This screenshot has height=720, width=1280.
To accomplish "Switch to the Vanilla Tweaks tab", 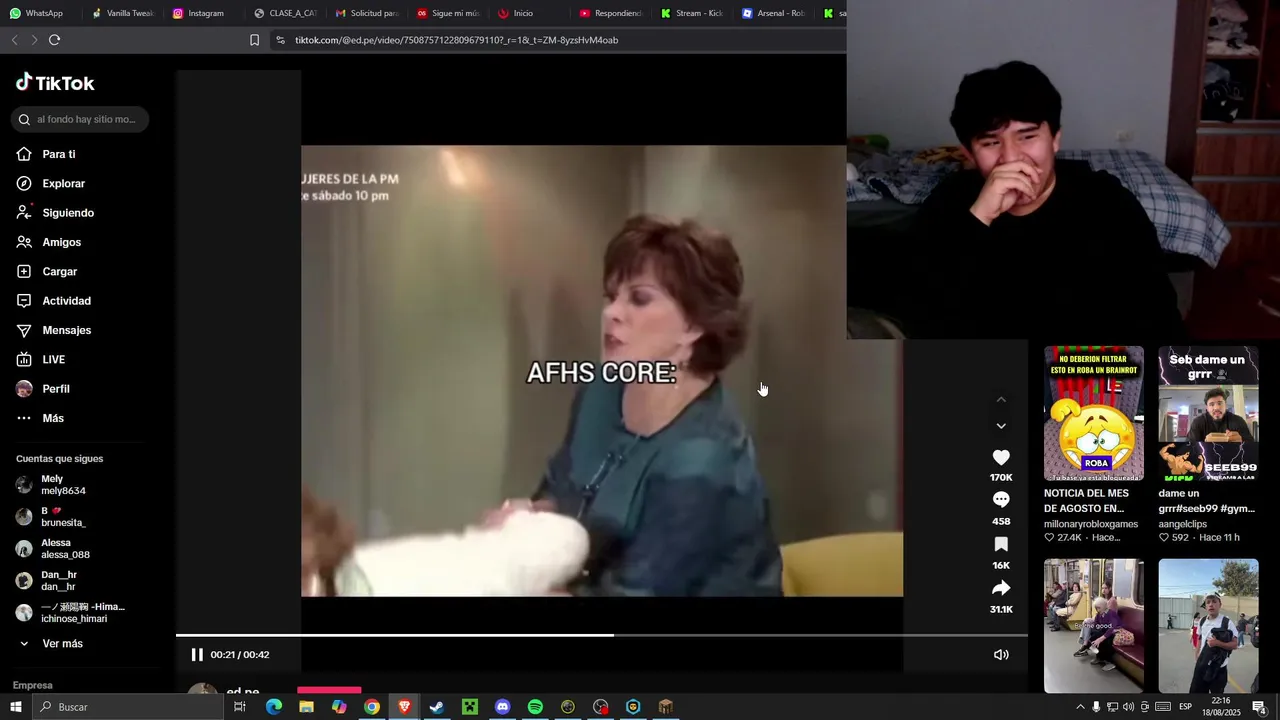I will [x=122, y=13].
